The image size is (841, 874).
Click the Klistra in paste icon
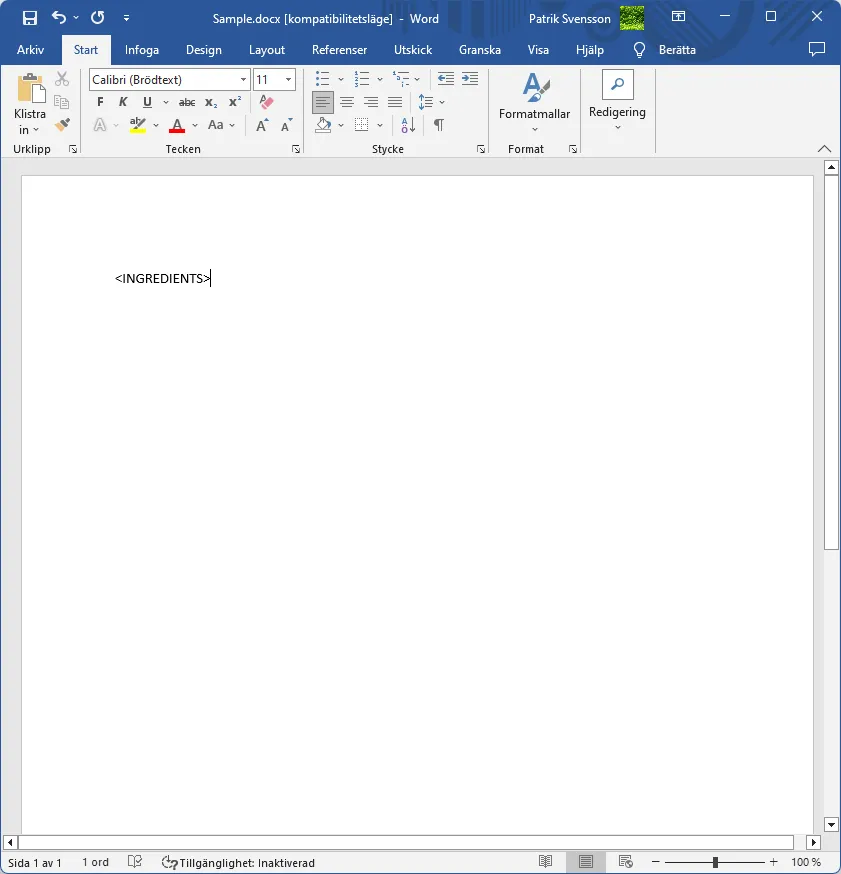pos(31,89)
